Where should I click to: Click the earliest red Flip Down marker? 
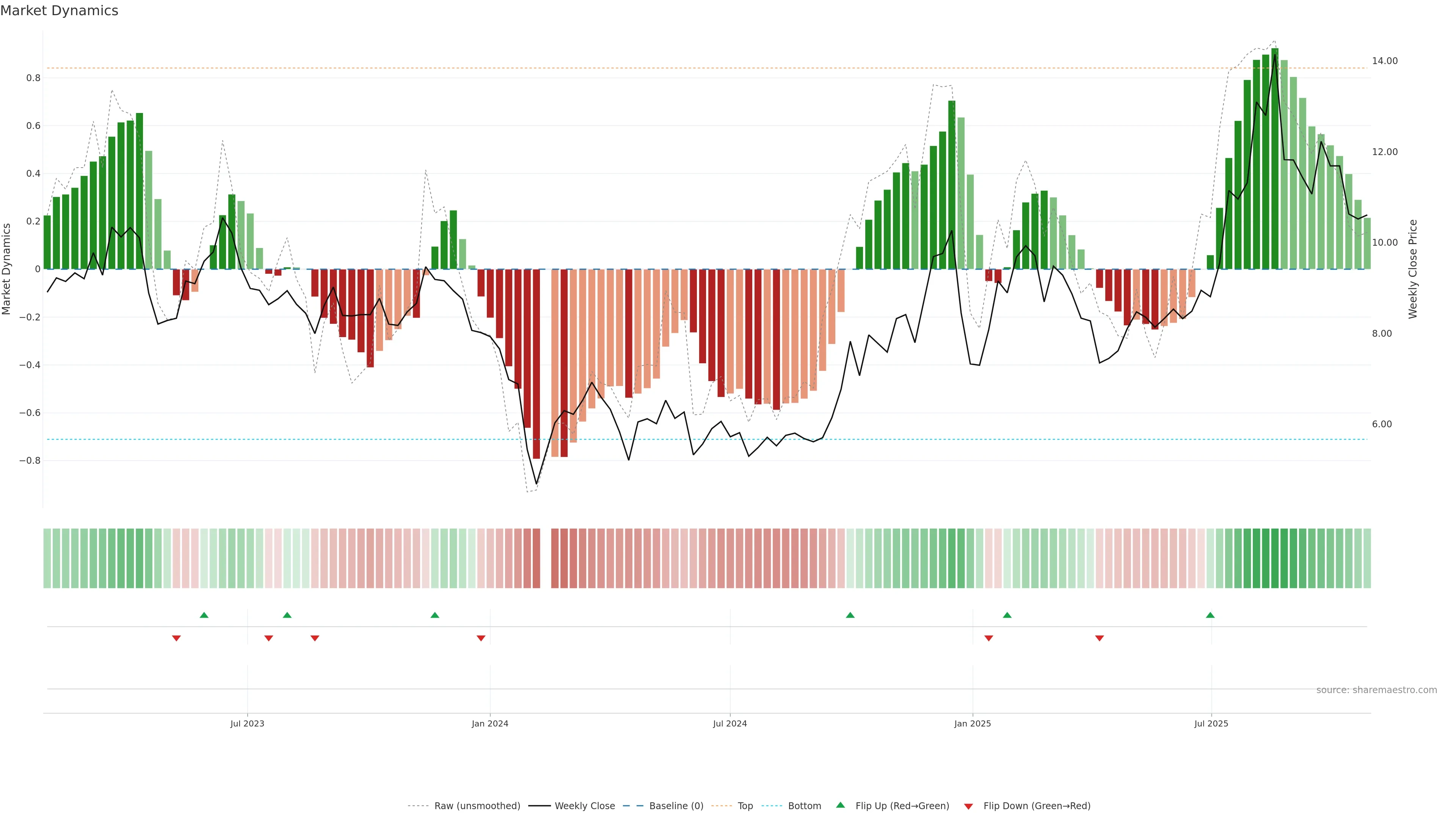[176, 638]
